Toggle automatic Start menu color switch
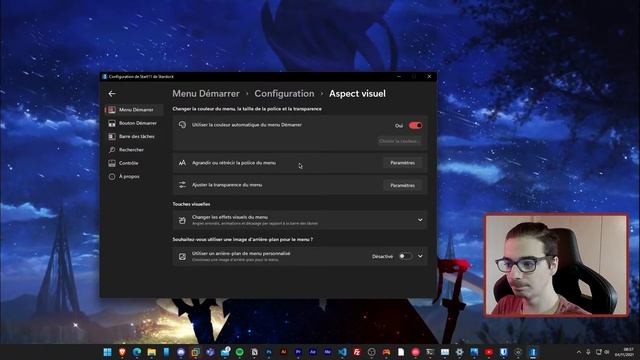640x360 pixels. (416, 125)
